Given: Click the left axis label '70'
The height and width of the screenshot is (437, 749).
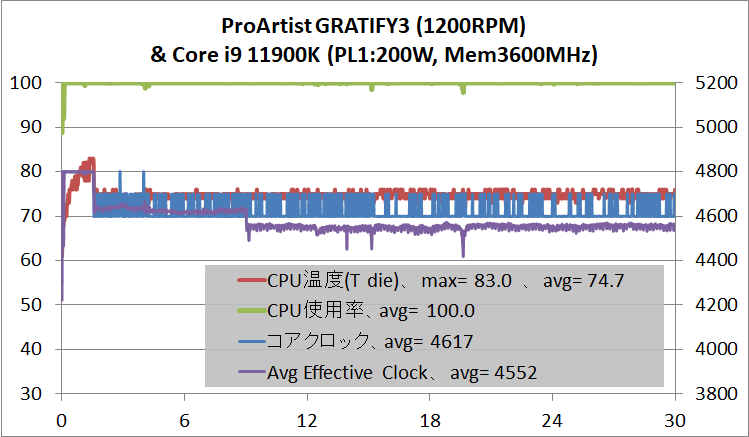Looking at the screenshot, I should [31, 216].
